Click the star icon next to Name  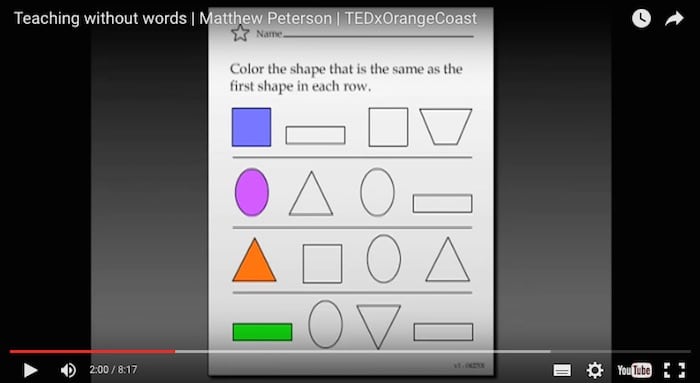pos(240,33)
